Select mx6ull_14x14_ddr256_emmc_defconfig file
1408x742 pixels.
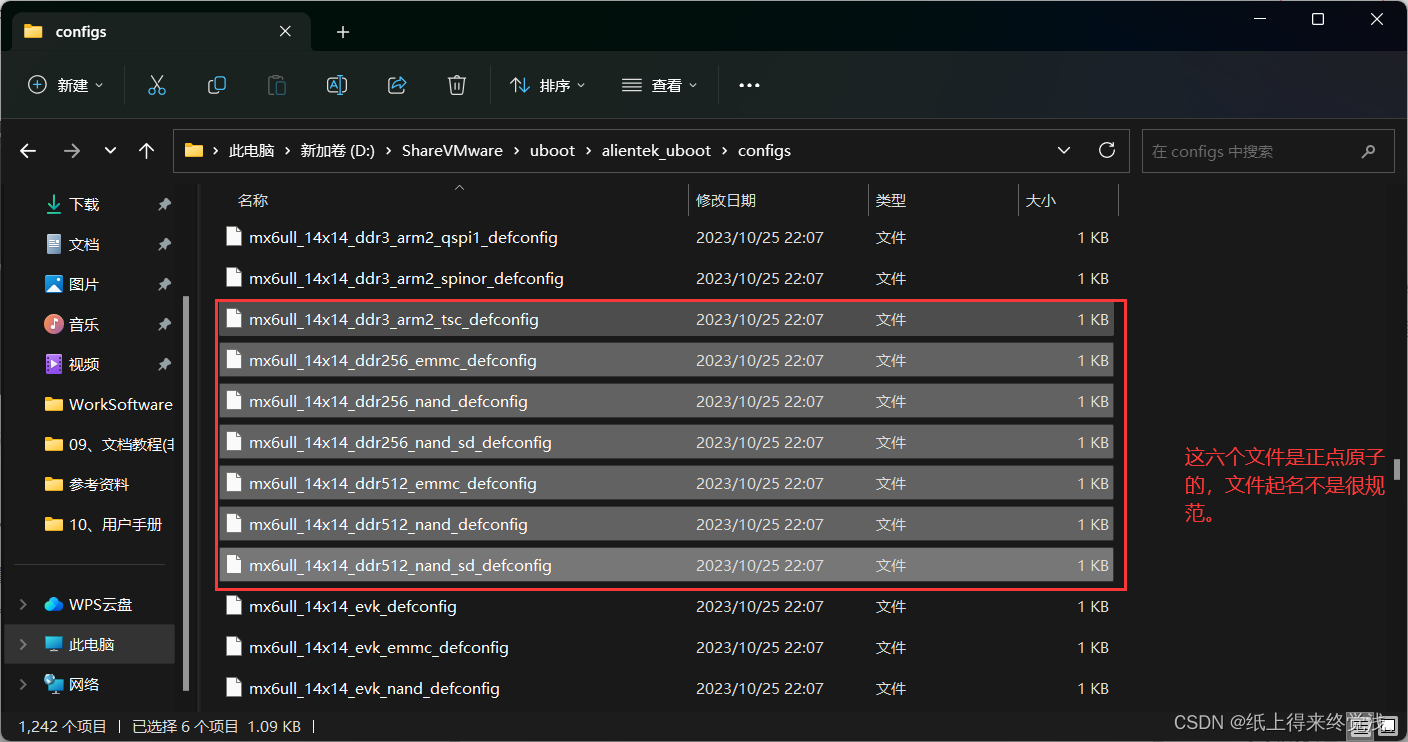pyautogui.click(x=666, y=360)
